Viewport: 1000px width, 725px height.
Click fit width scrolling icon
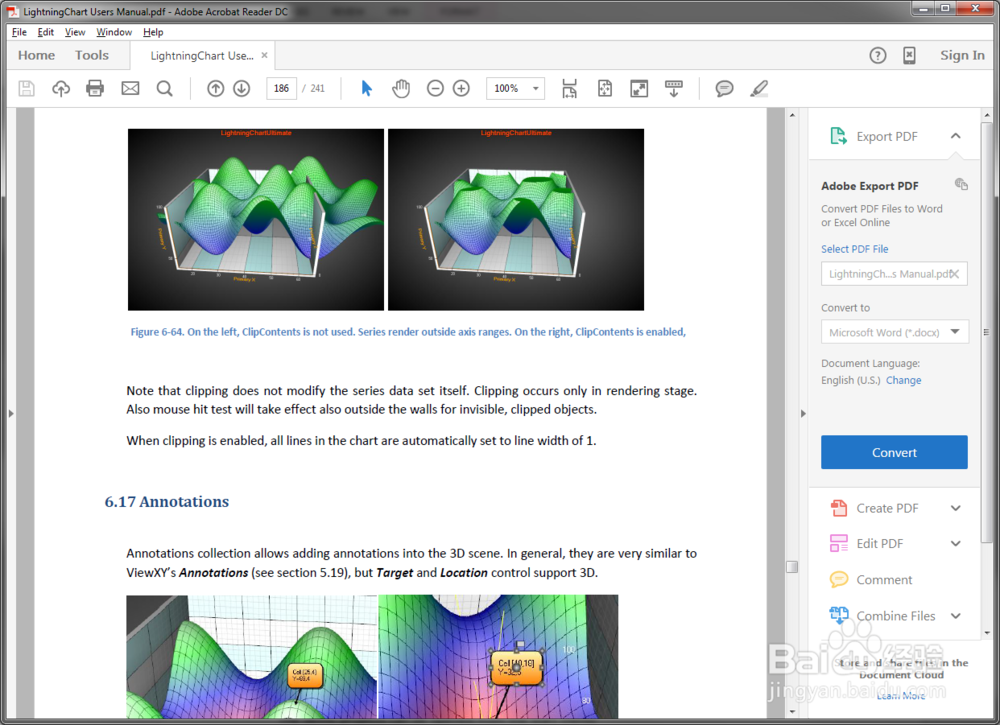(570, 88)
